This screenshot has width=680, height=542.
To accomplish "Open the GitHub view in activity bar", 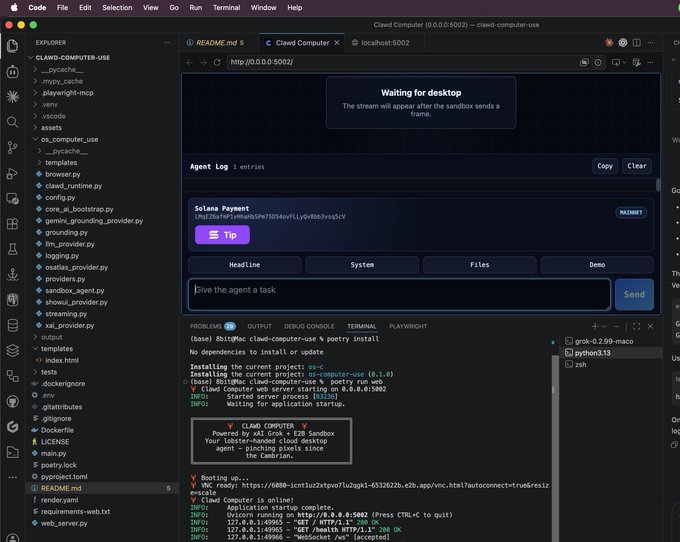I will [13, 402].
